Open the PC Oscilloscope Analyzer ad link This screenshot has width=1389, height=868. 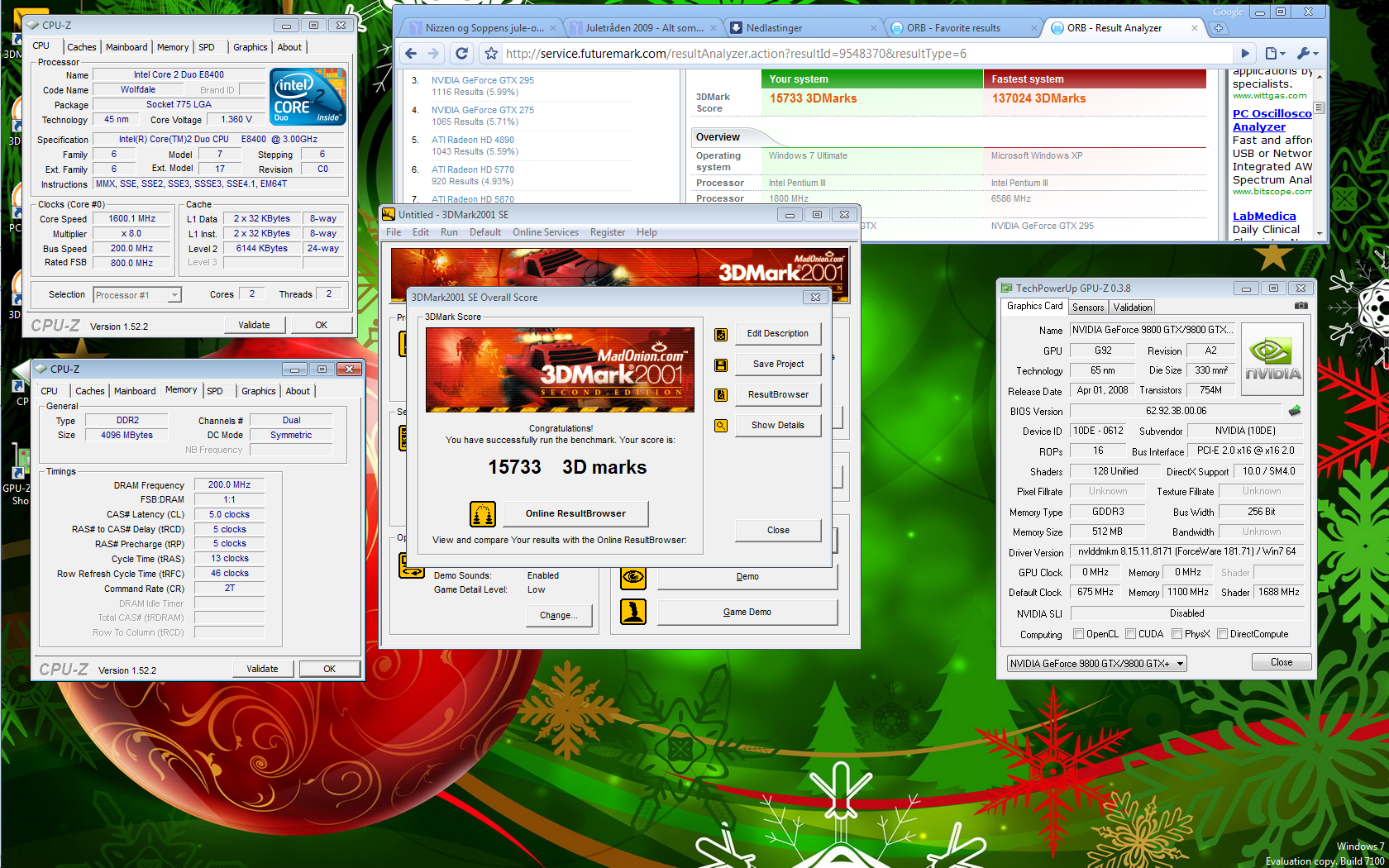[x=1272, y=120]
